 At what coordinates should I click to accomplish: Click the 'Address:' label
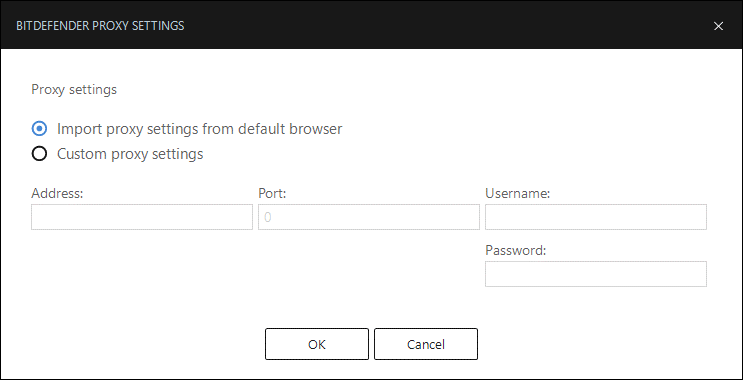[x=57, y=193]
